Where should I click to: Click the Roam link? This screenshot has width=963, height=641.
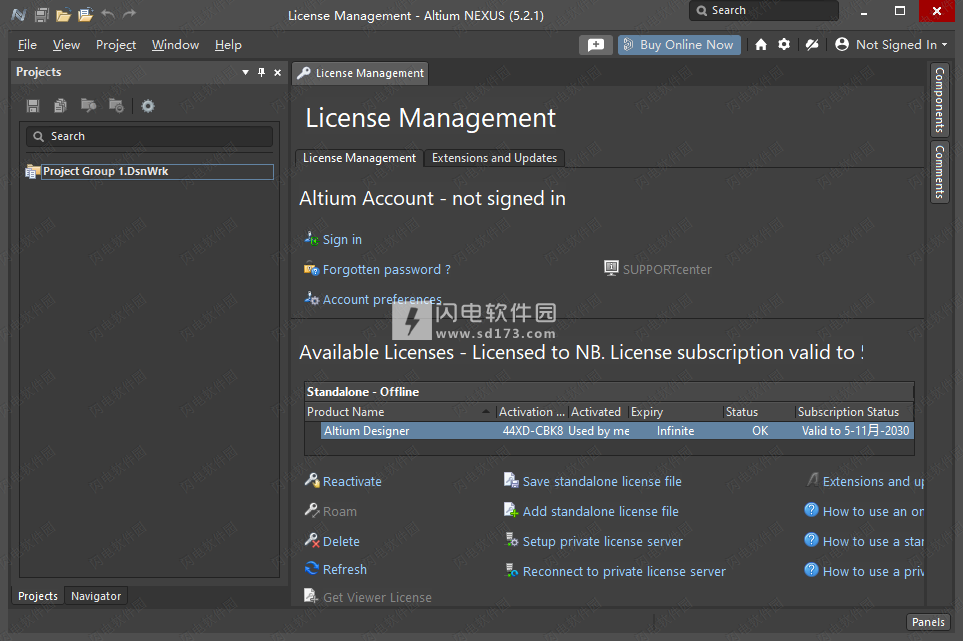(340, 511)
